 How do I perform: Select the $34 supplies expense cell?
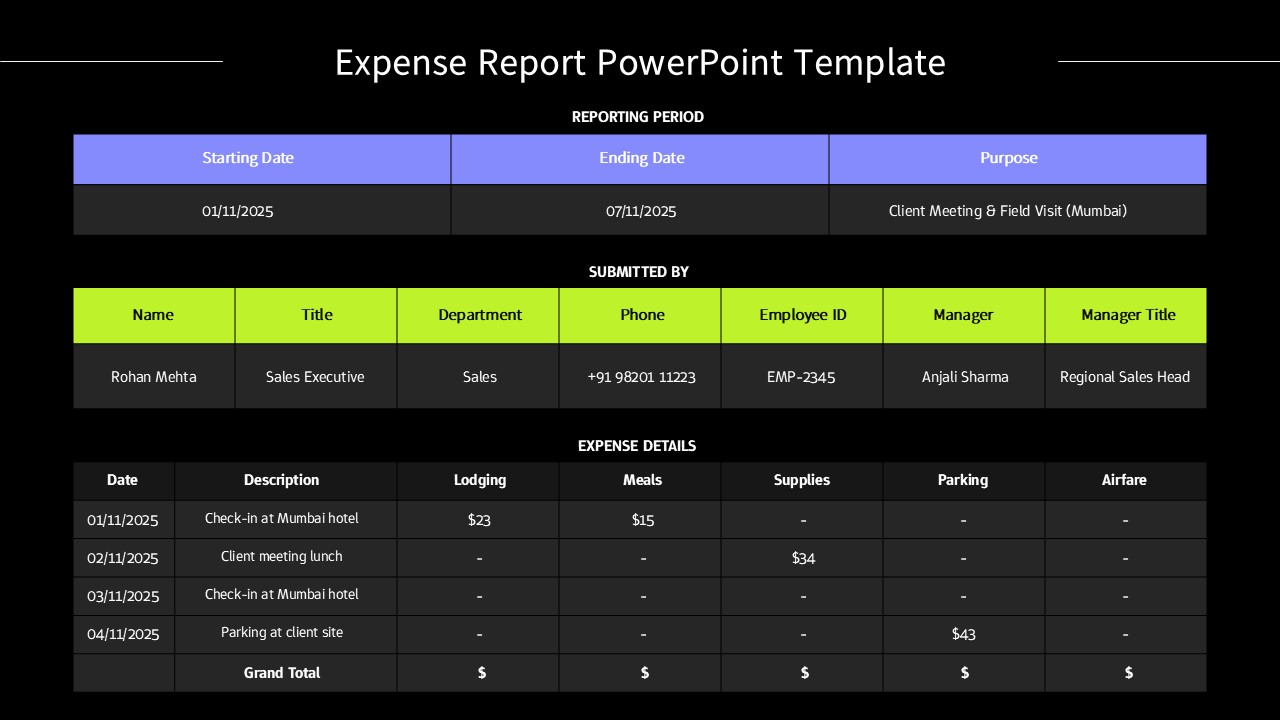[x=802, y=558]
